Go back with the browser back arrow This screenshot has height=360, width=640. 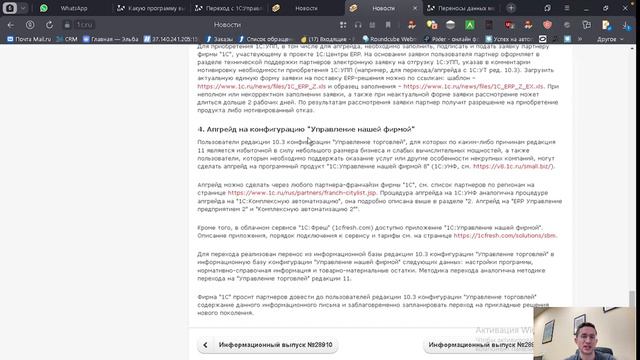(x=11, y=25)
